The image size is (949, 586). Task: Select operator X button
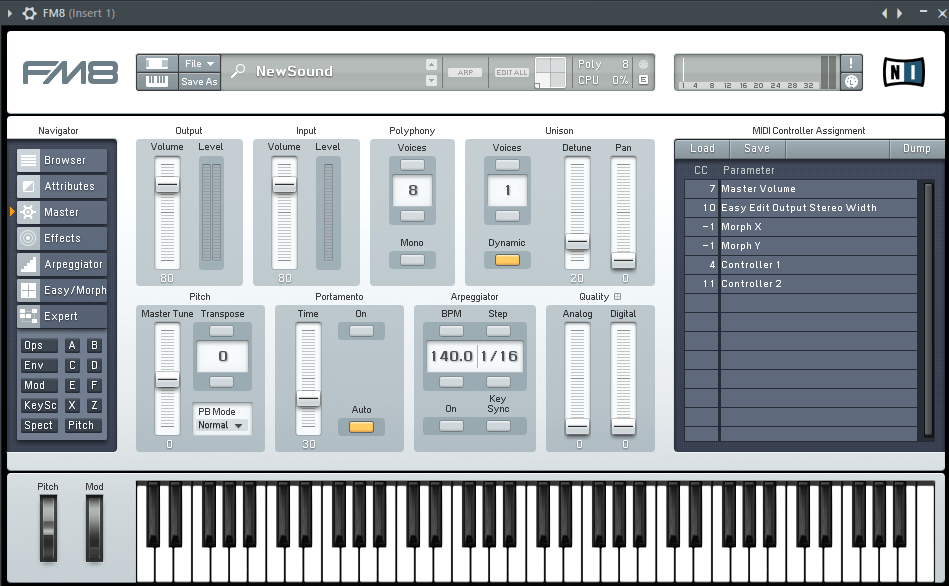point(72,406)
